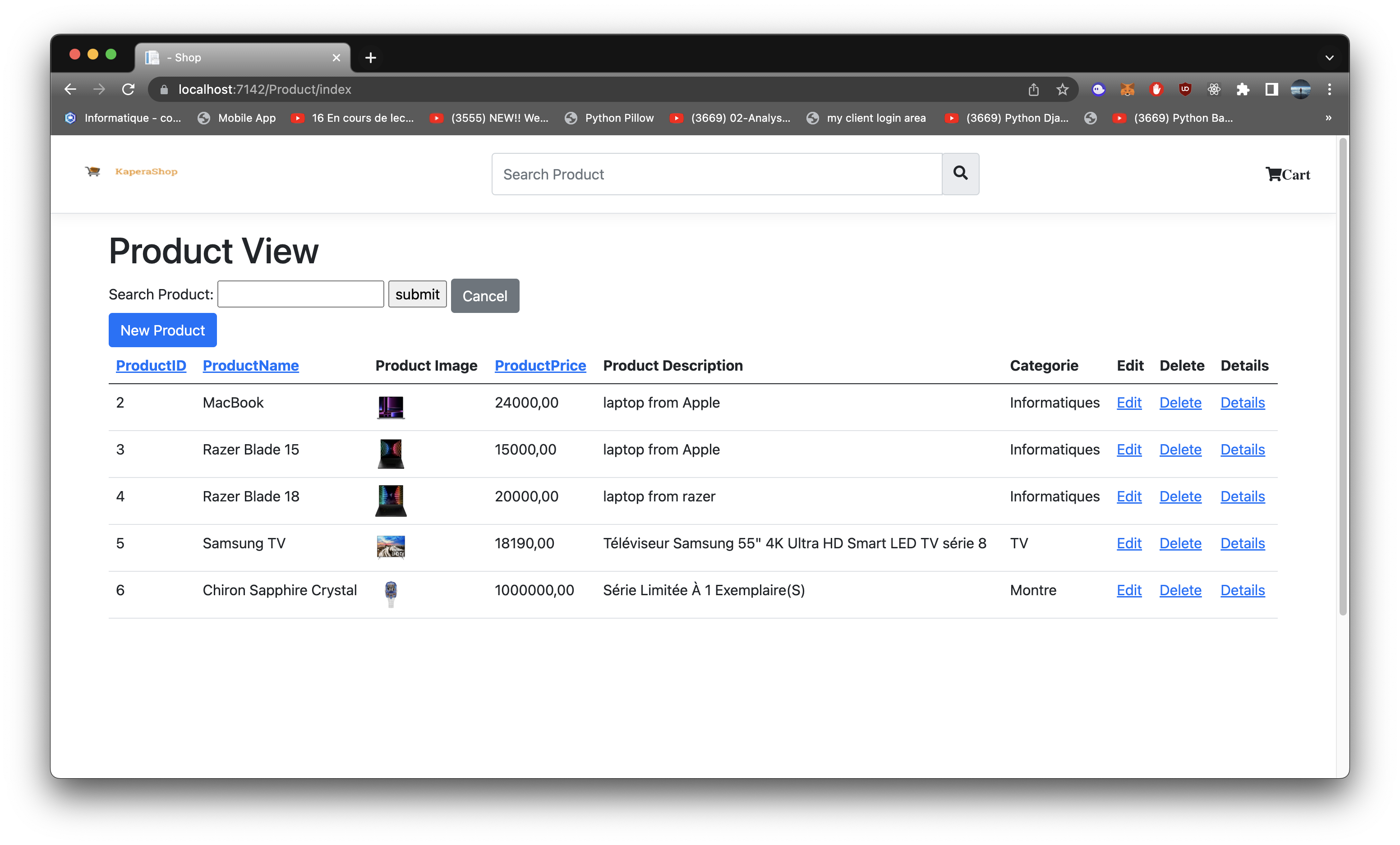Viewport: 1400px width, 845px height.
Task: Sort the table by ProductID
Action: (151, 366)
